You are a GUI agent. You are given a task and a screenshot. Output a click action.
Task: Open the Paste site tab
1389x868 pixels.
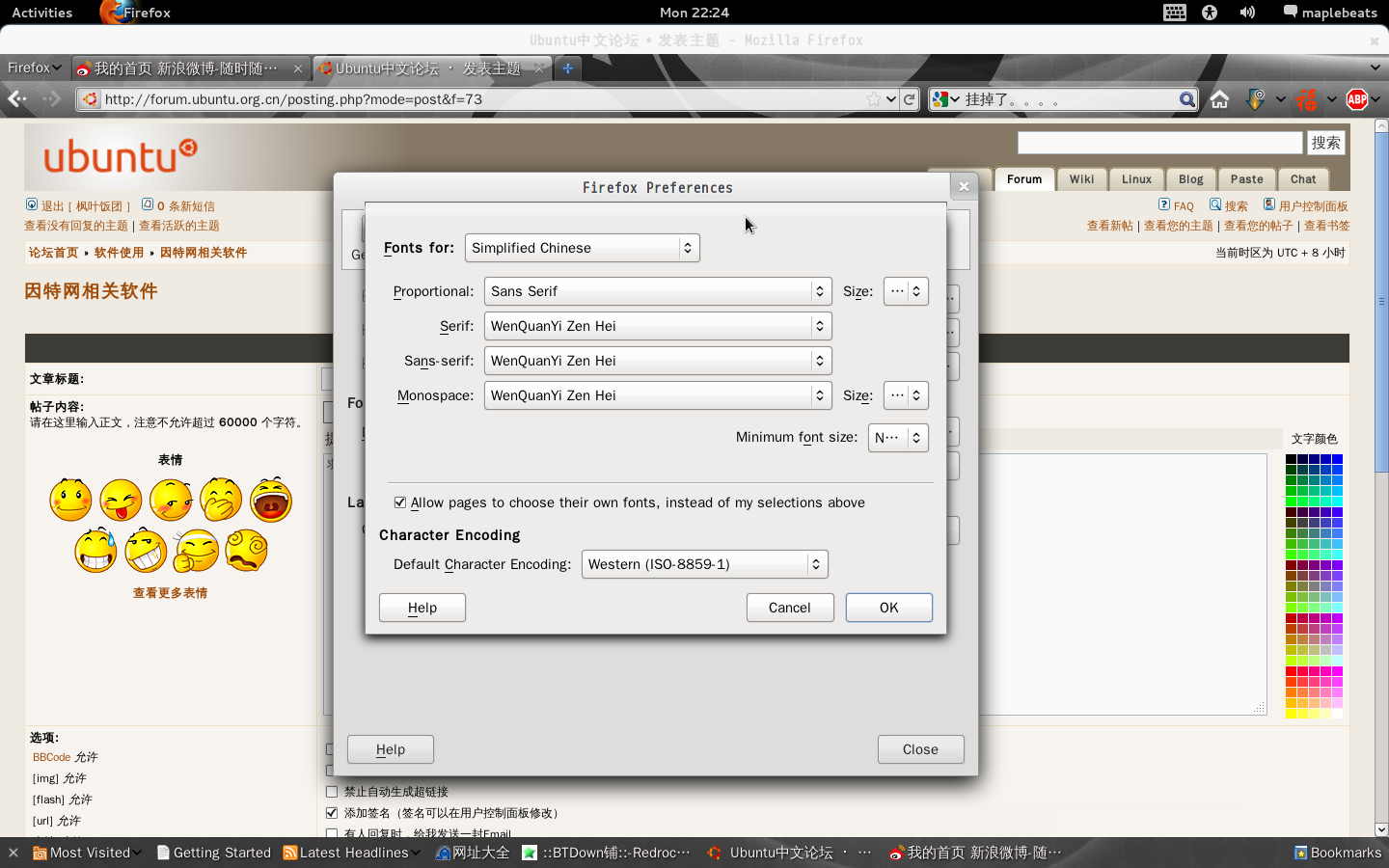1246,179
